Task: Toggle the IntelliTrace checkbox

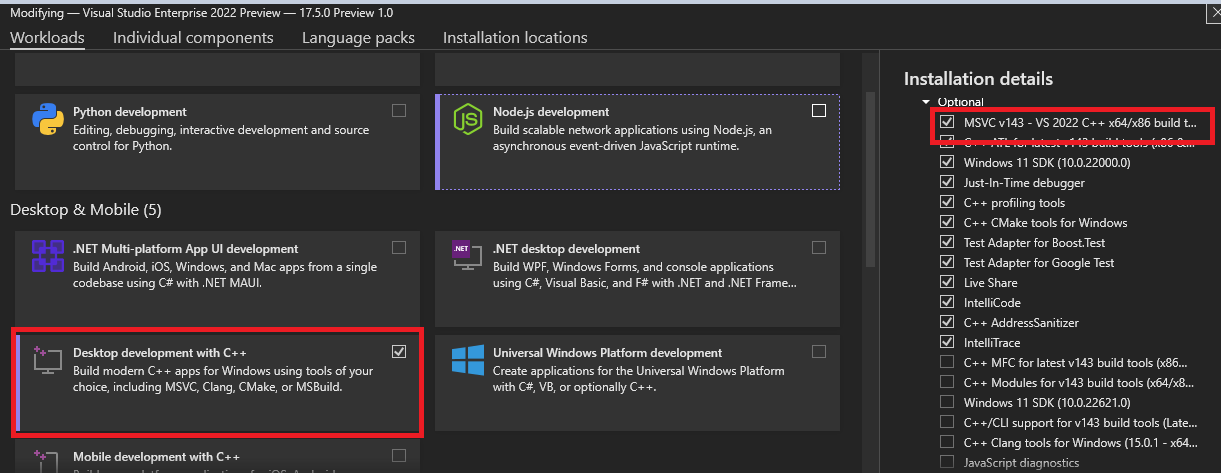Action: click(x=947, y=342)
